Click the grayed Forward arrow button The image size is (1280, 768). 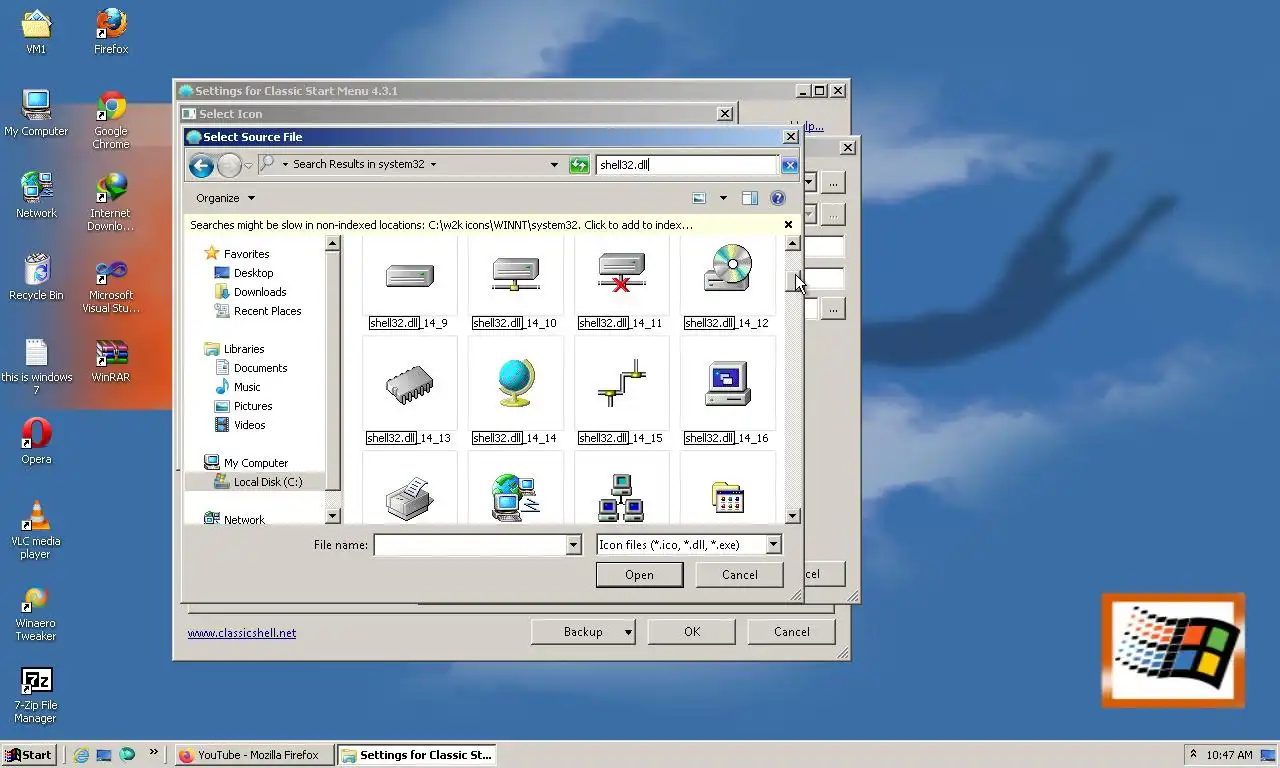click(x=229, y=165)
